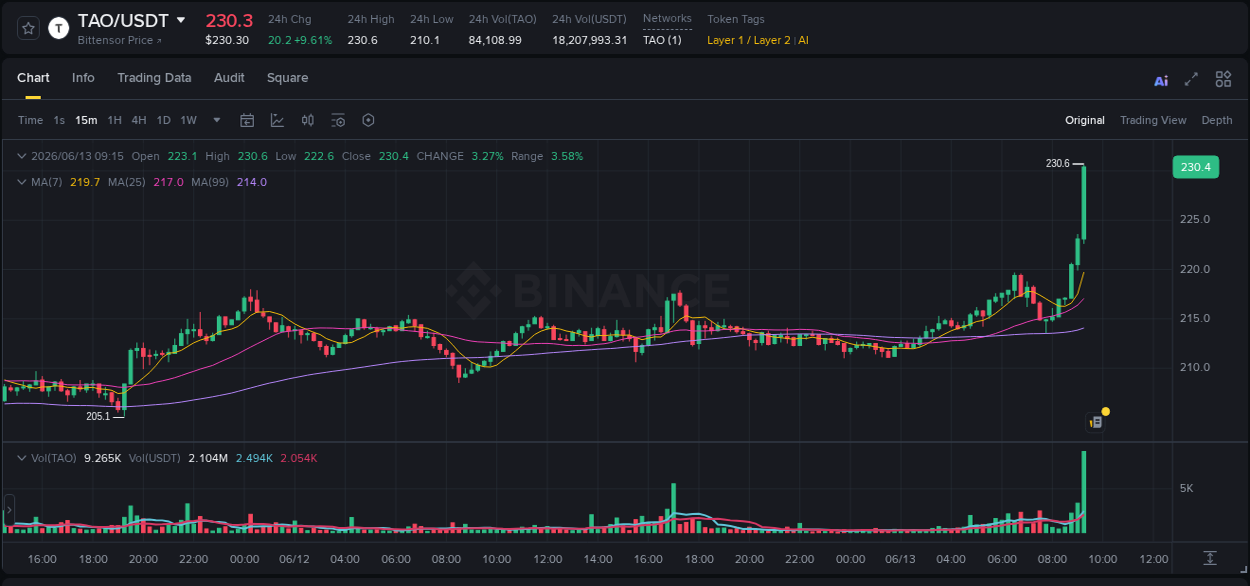Select the Time line chart view
This screenshot has height=586, width=1250.
tap(30, 120)
